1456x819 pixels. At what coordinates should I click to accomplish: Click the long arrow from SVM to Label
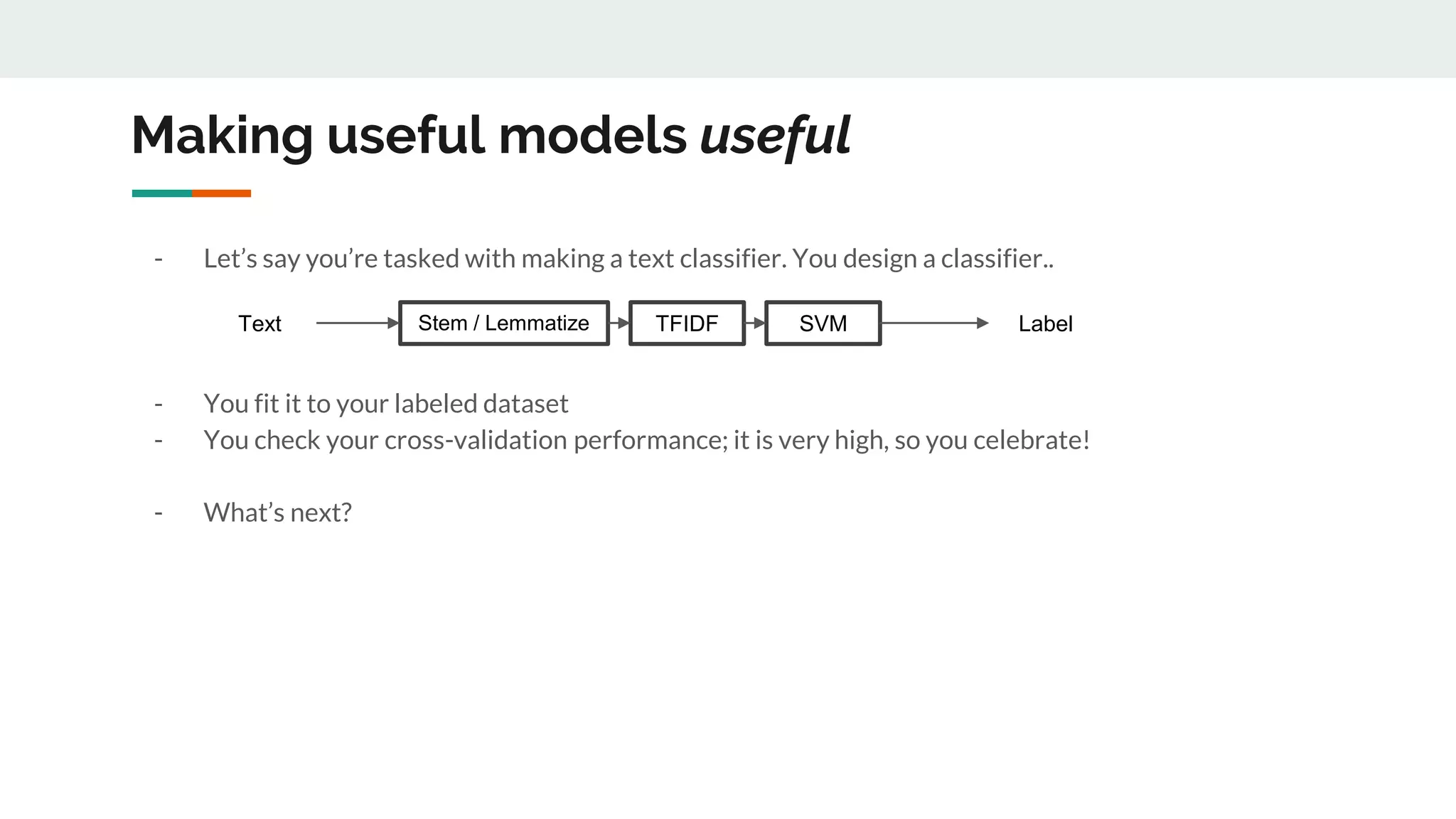(935, 323)
